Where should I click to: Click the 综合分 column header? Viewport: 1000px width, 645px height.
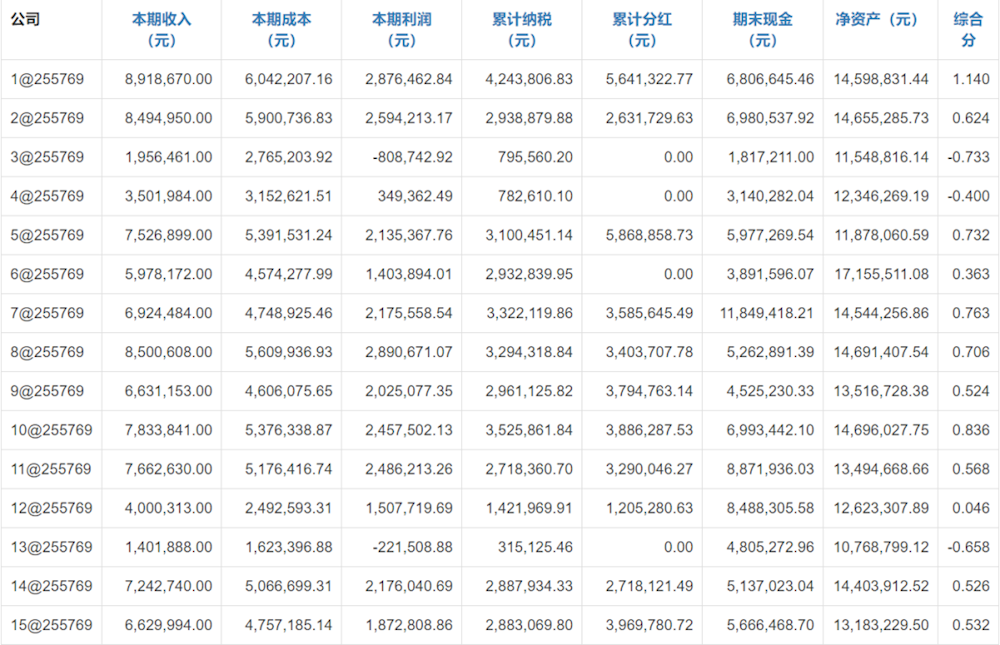[x=968, y=30]
